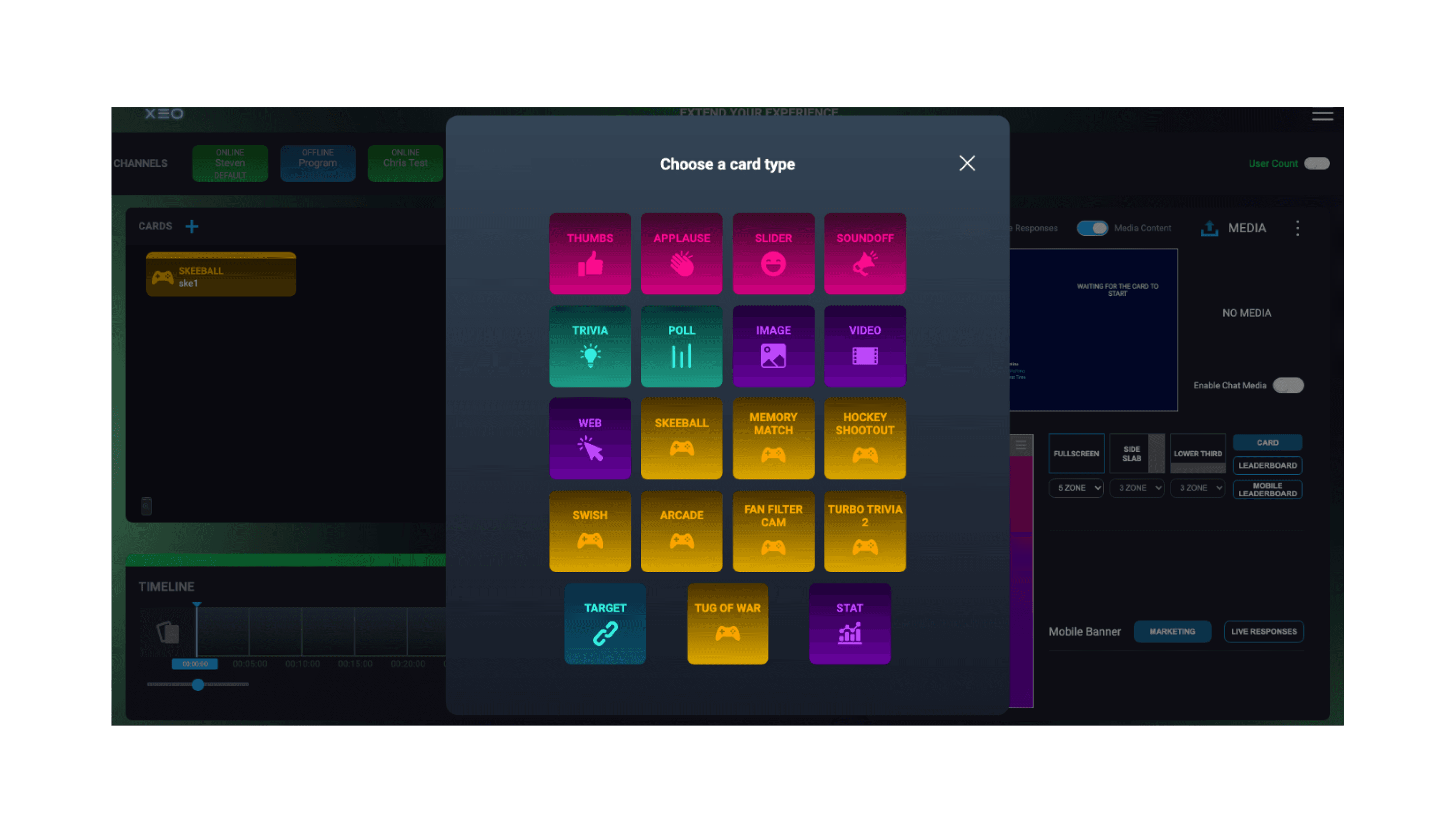Enable the Enable Chat Media toggle

1289,384
